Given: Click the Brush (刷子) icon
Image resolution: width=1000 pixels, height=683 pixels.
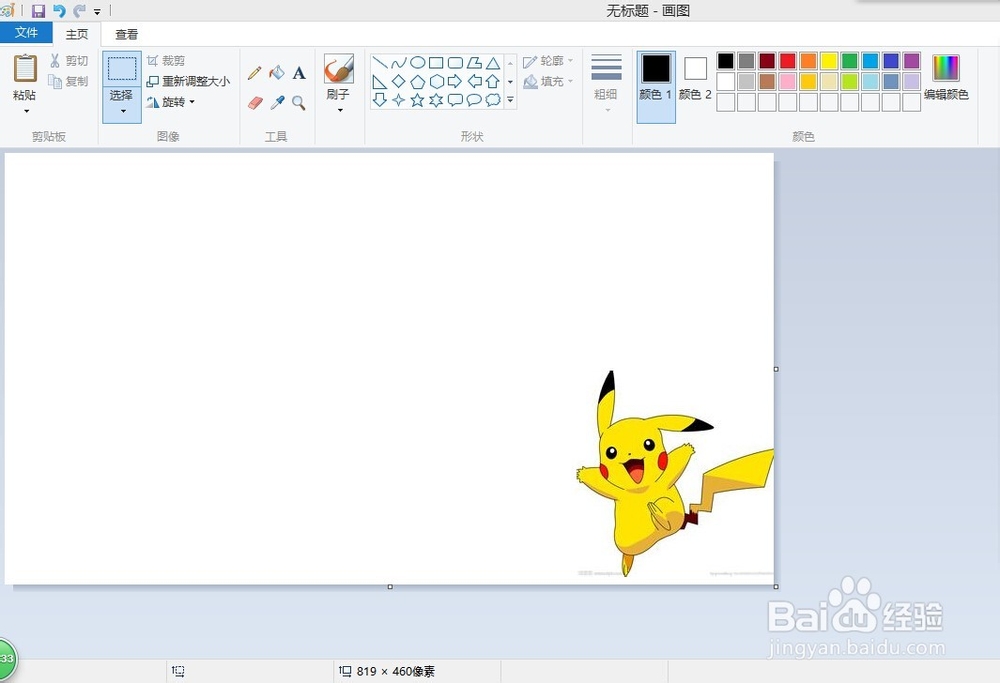Looking at the screenshot, I should (339, 69).
